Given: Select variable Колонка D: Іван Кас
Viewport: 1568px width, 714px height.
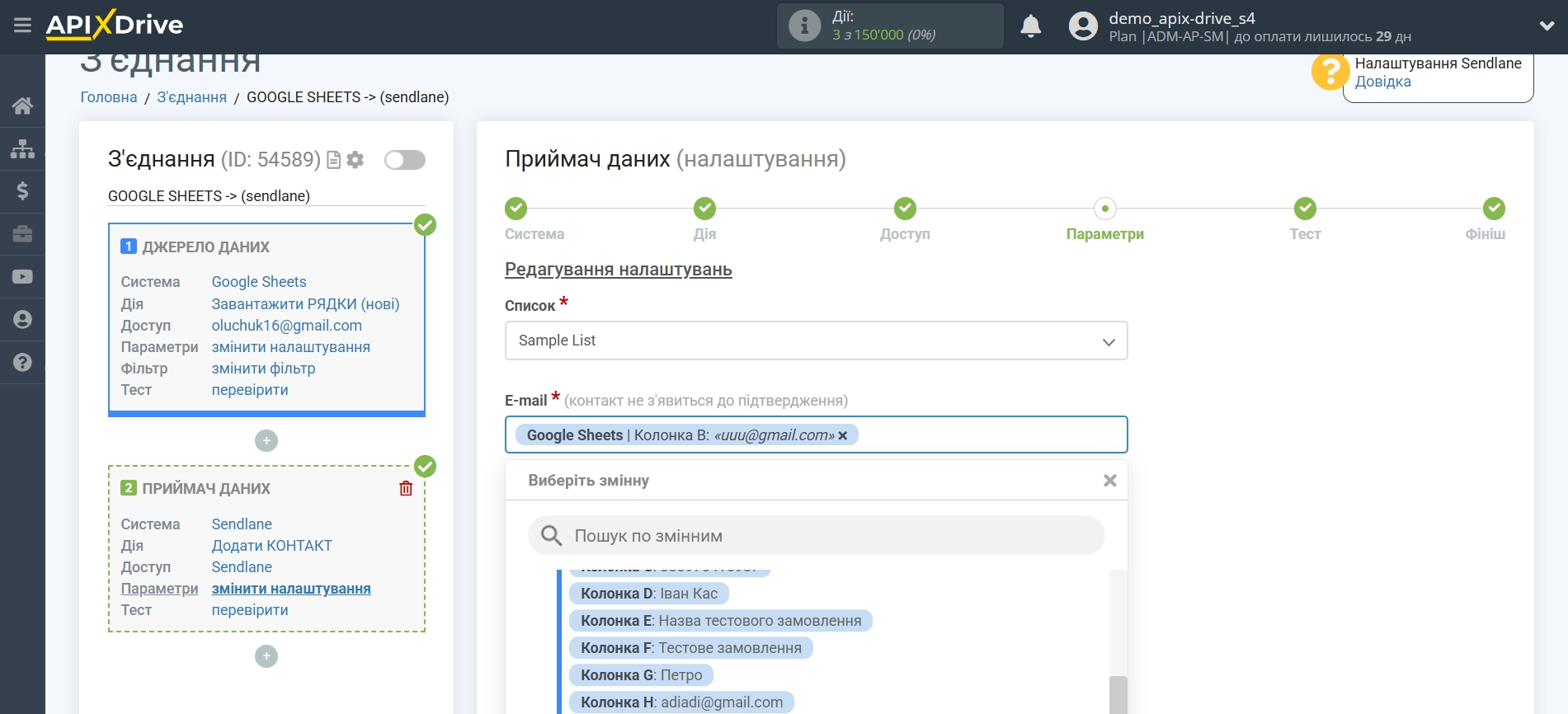Looking at the screenshot, I should 649,594.
